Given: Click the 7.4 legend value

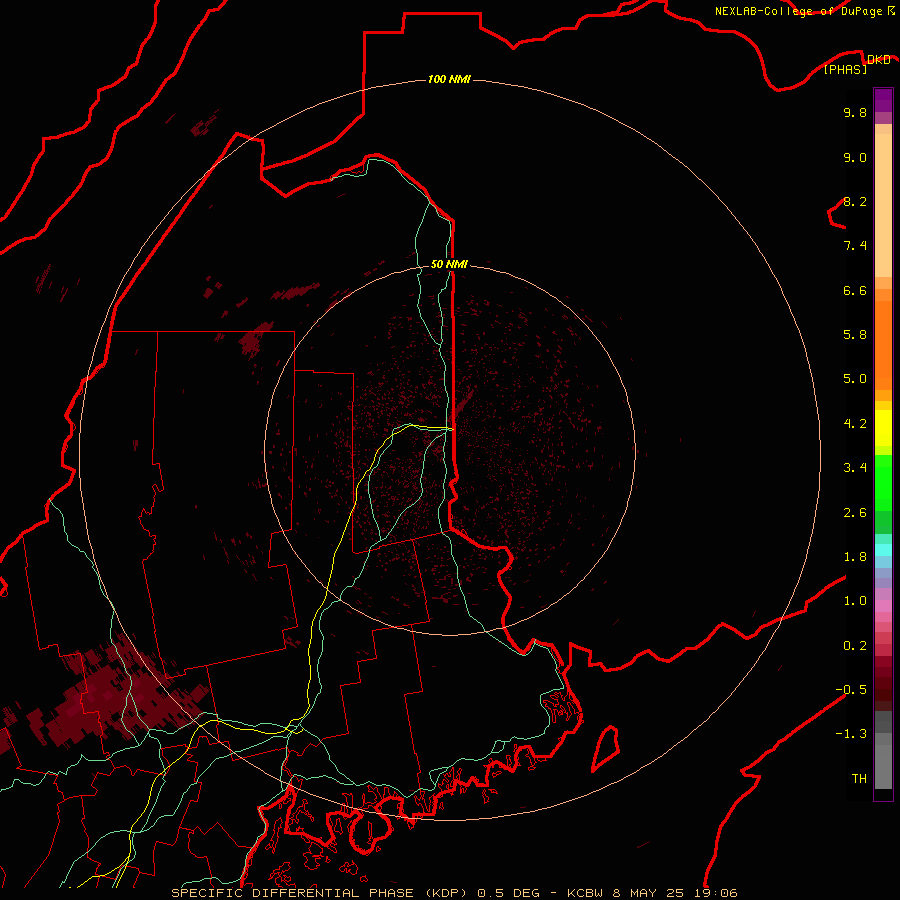Looking at the screenshot, I should 855,246.
